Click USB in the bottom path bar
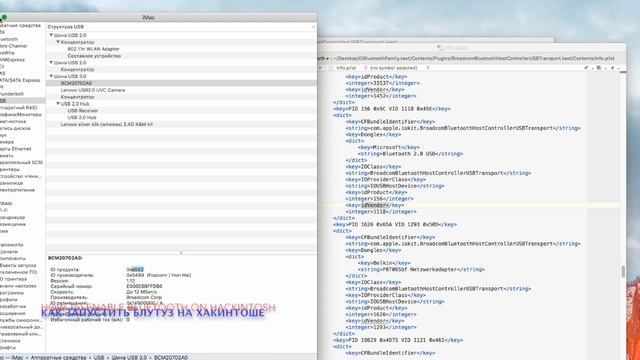This screenshot has height=360, width=640. click(99, 358)
